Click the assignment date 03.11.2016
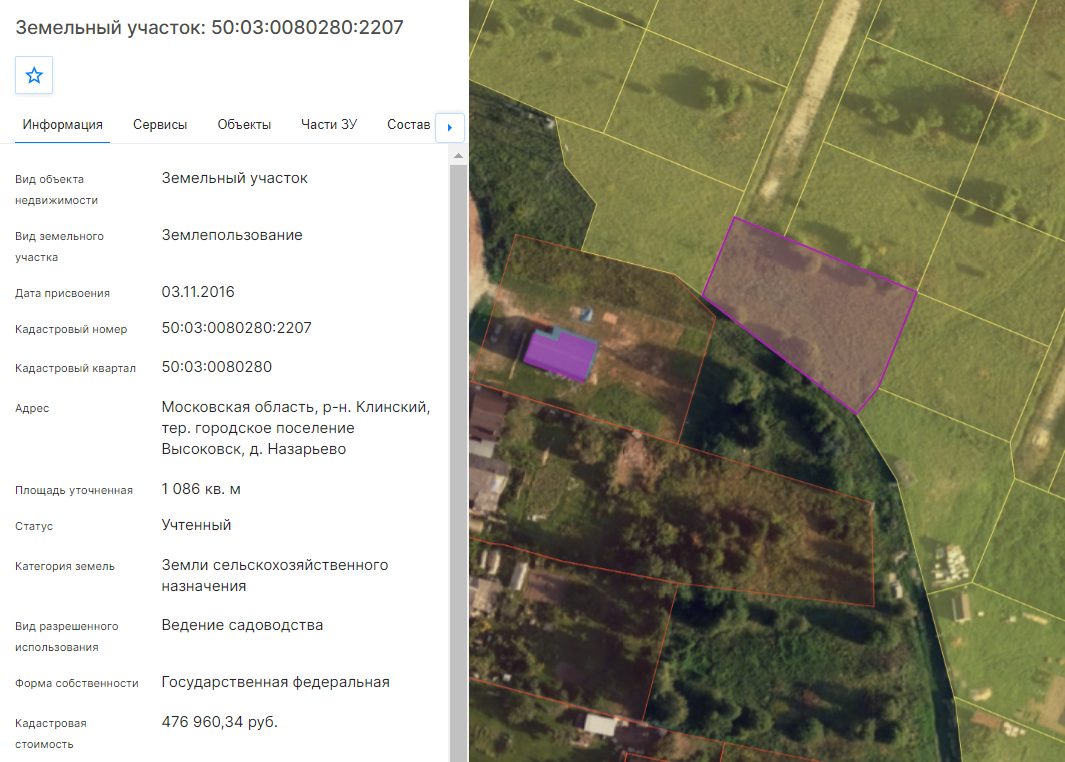Image resolution: width=1065 pixels, height=762 pixels. (198, 292)
